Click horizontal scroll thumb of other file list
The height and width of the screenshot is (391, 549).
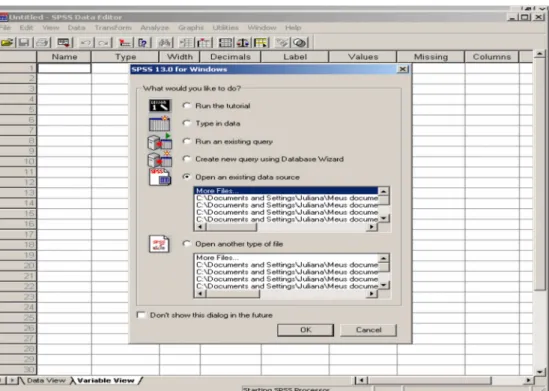click(x=233, y=294)
